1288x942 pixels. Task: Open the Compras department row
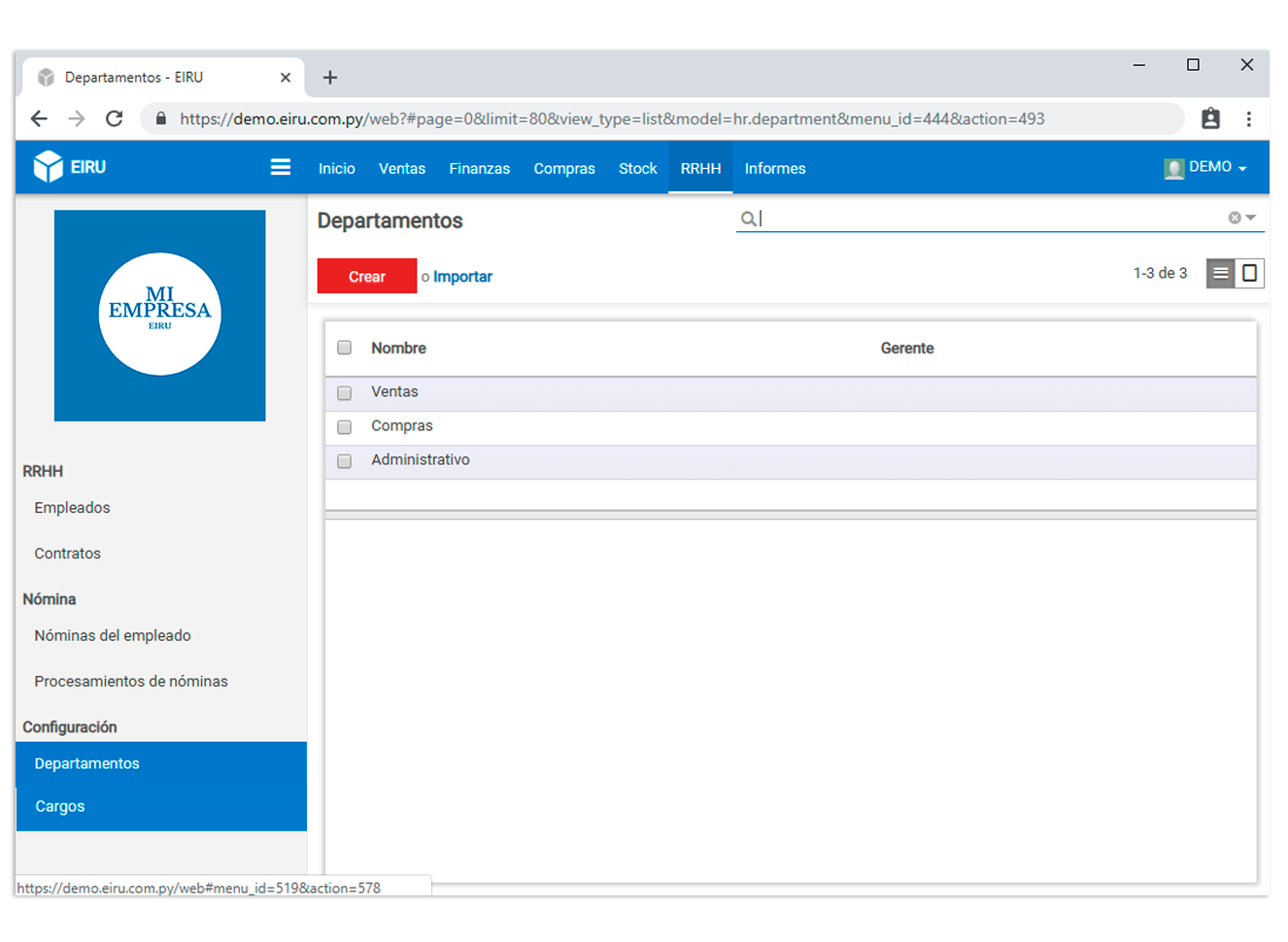(x=791, y=426)
